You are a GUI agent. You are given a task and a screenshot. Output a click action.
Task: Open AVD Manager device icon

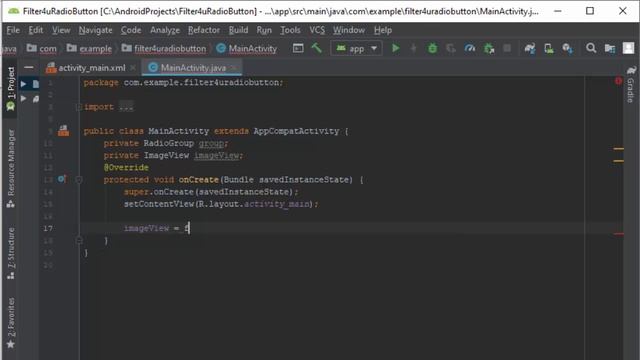pyautogui.click(x=549, y=48)
